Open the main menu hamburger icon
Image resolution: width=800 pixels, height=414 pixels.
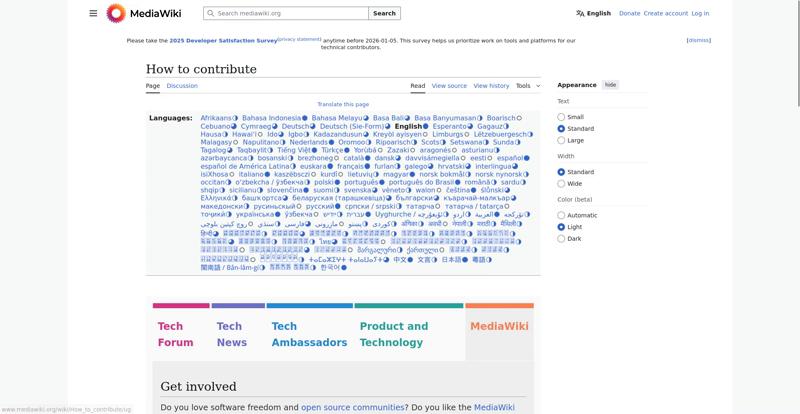93,13
